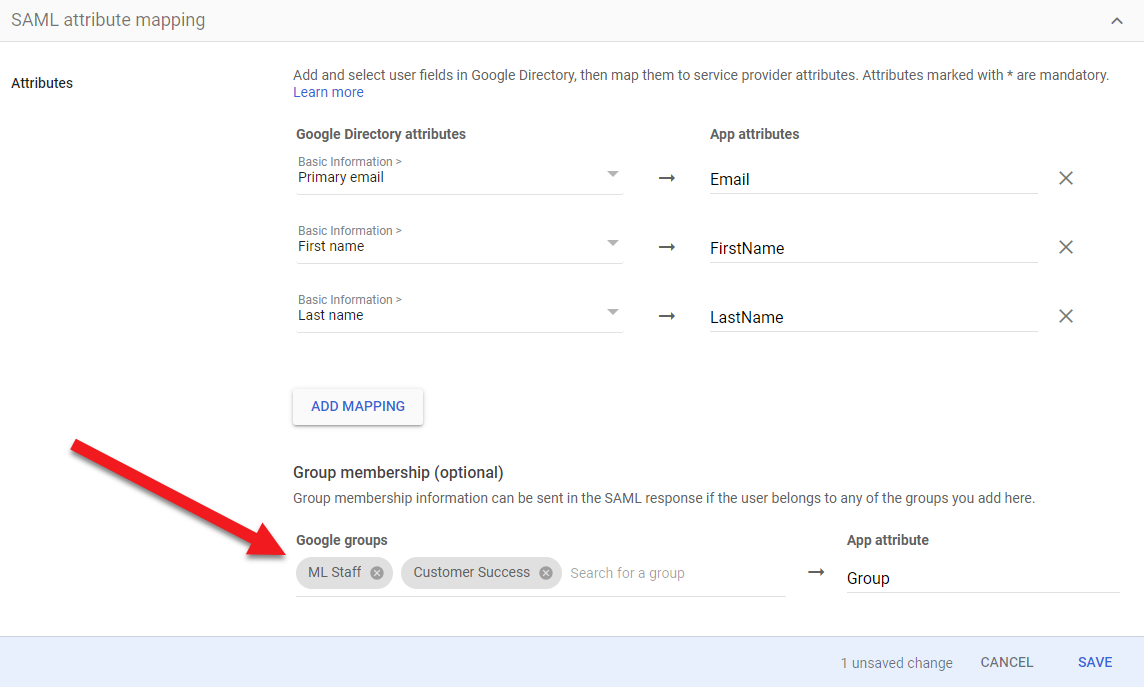Select the Customer Success group chip
1144x687 pixels.
[x=471, y=573]
